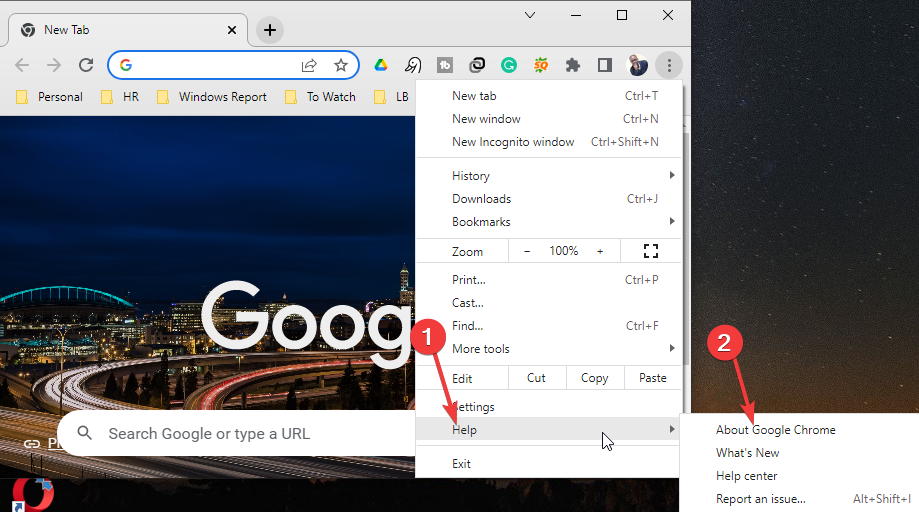
Task: Expand the Bookmarks submenu
Action: (549, 221)
